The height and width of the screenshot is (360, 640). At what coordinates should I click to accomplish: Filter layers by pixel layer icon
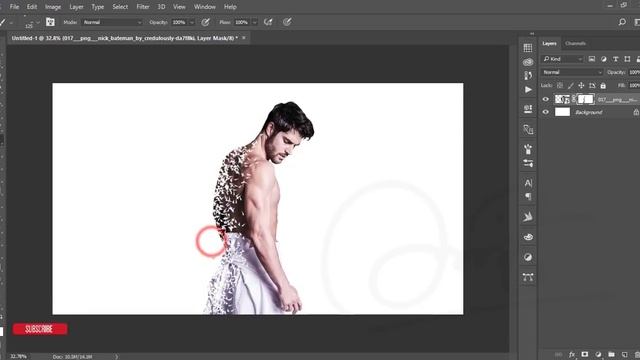pos(591,59)
